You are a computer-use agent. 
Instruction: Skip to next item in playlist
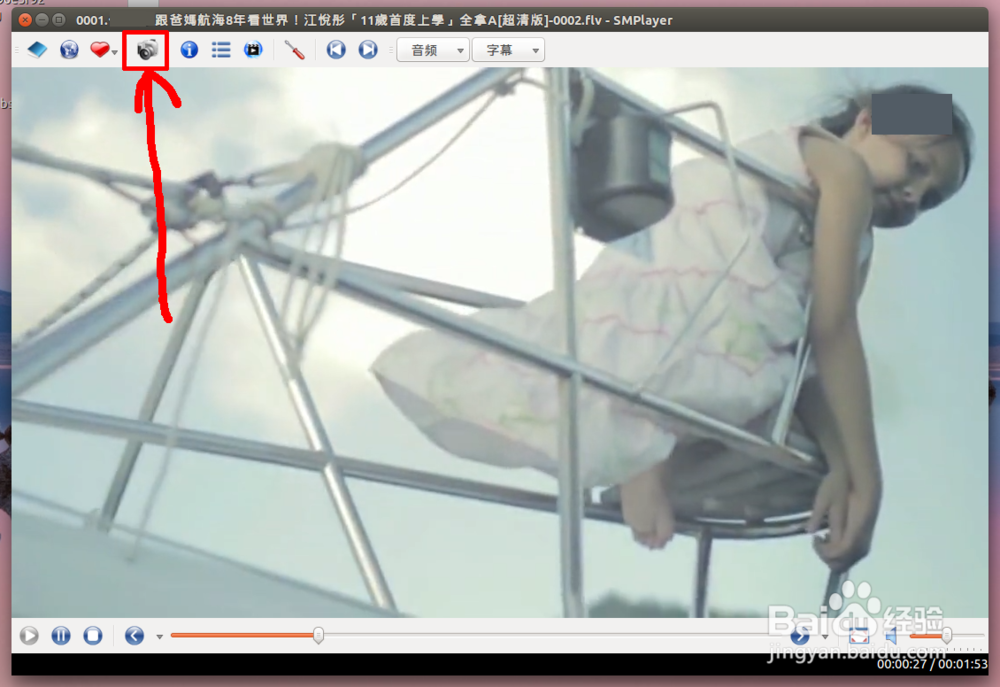tap(368, 49)
